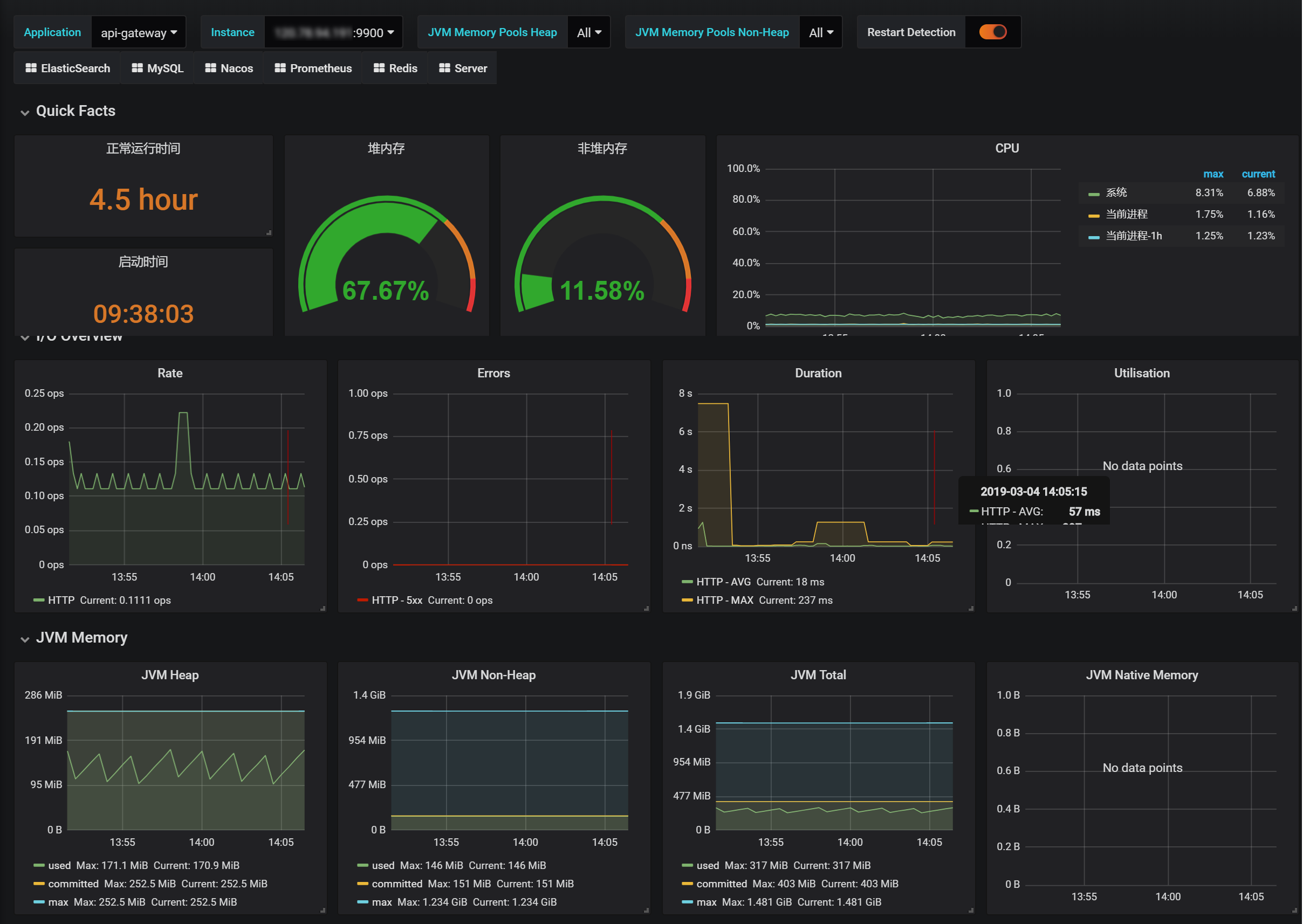Open the CPU panel title menu
The image size is (1303, 924).
point(1006,148)
